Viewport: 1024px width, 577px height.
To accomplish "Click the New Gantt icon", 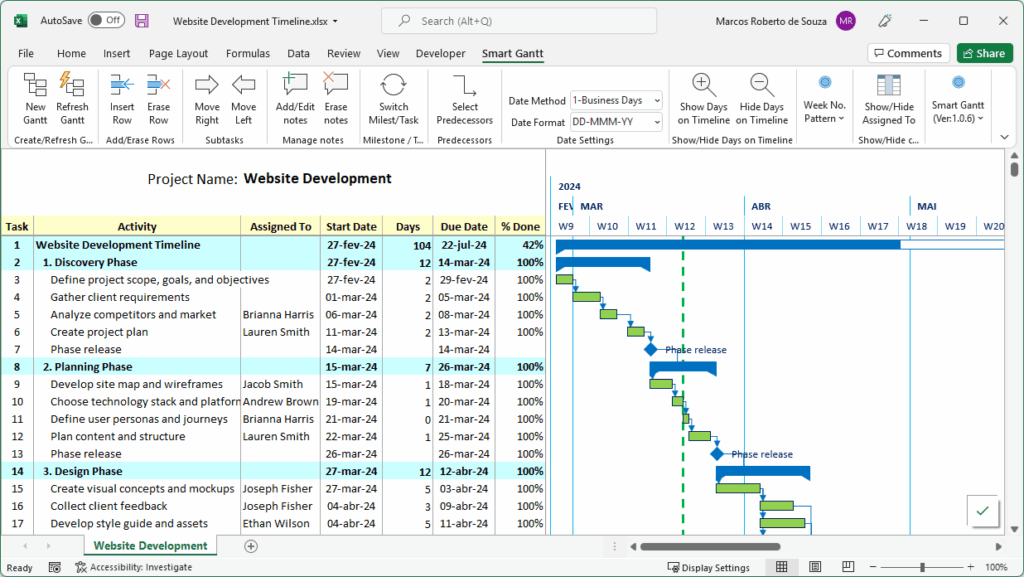I will tap(36, 98).
